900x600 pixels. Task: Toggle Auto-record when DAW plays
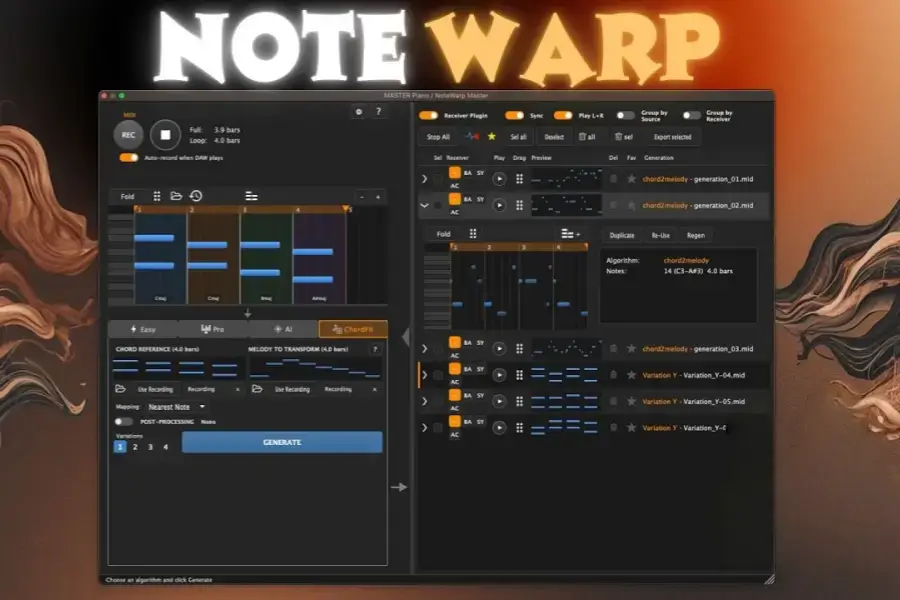click(129, 157)
